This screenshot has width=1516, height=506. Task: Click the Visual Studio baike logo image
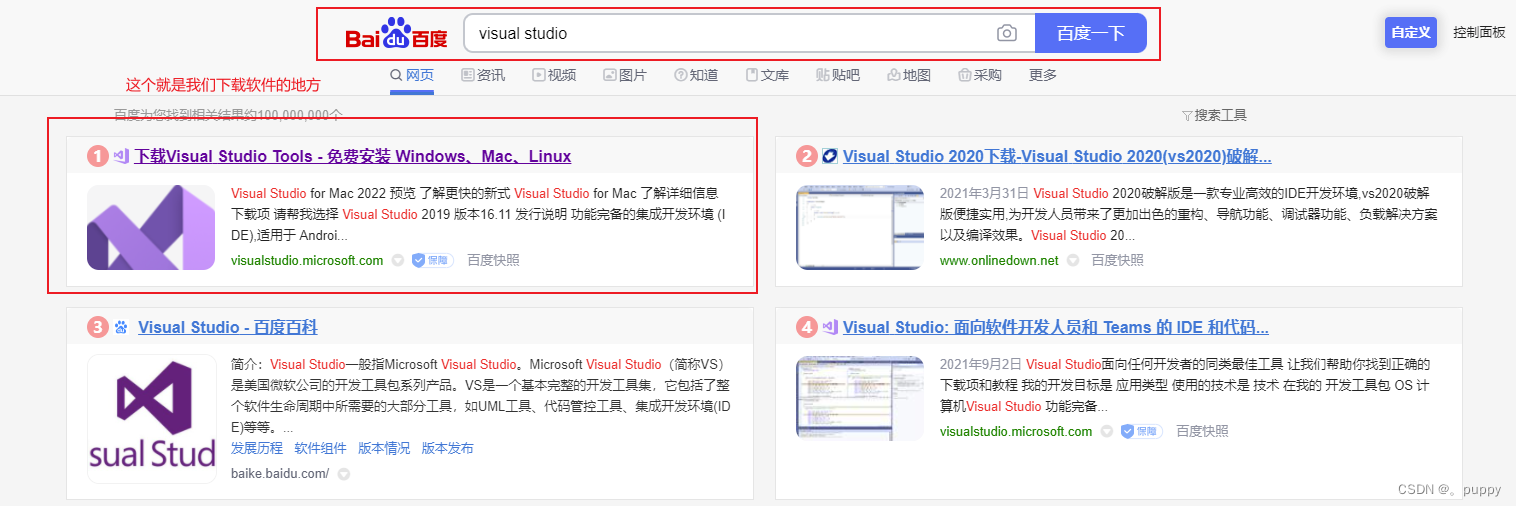tap(152, 419)
